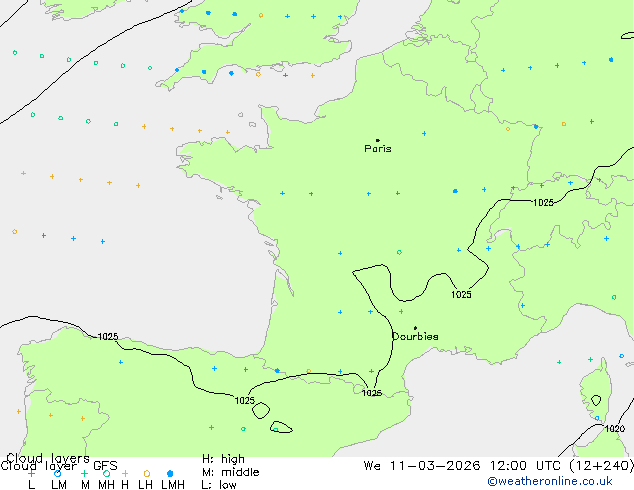The height and width of the screenshot is (490, 634).
Task: Click the 'LMH' legend abbreviation
Action: pyautogui.click(x=173, y=485)
